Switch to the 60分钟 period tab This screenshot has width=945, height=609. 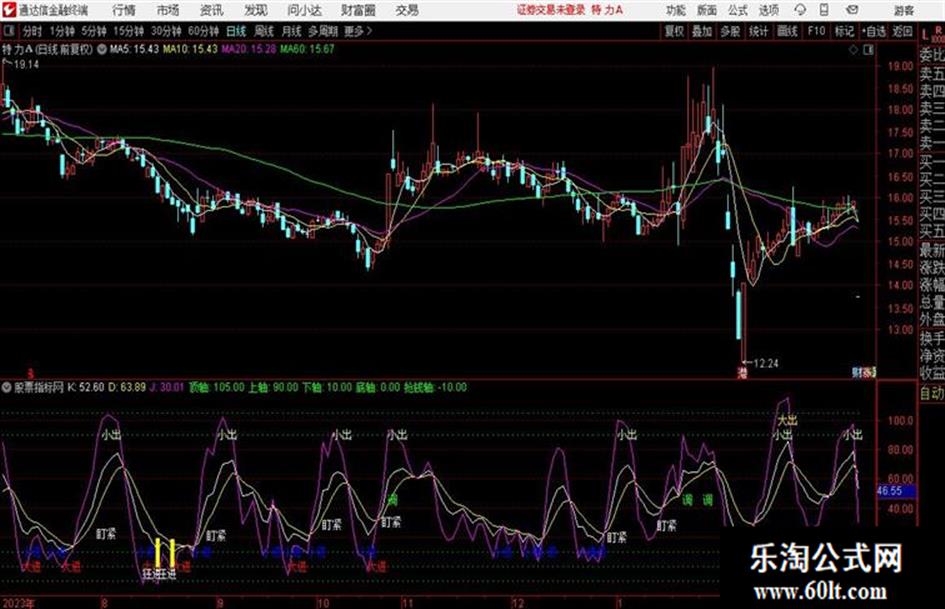tap(203, 31)
